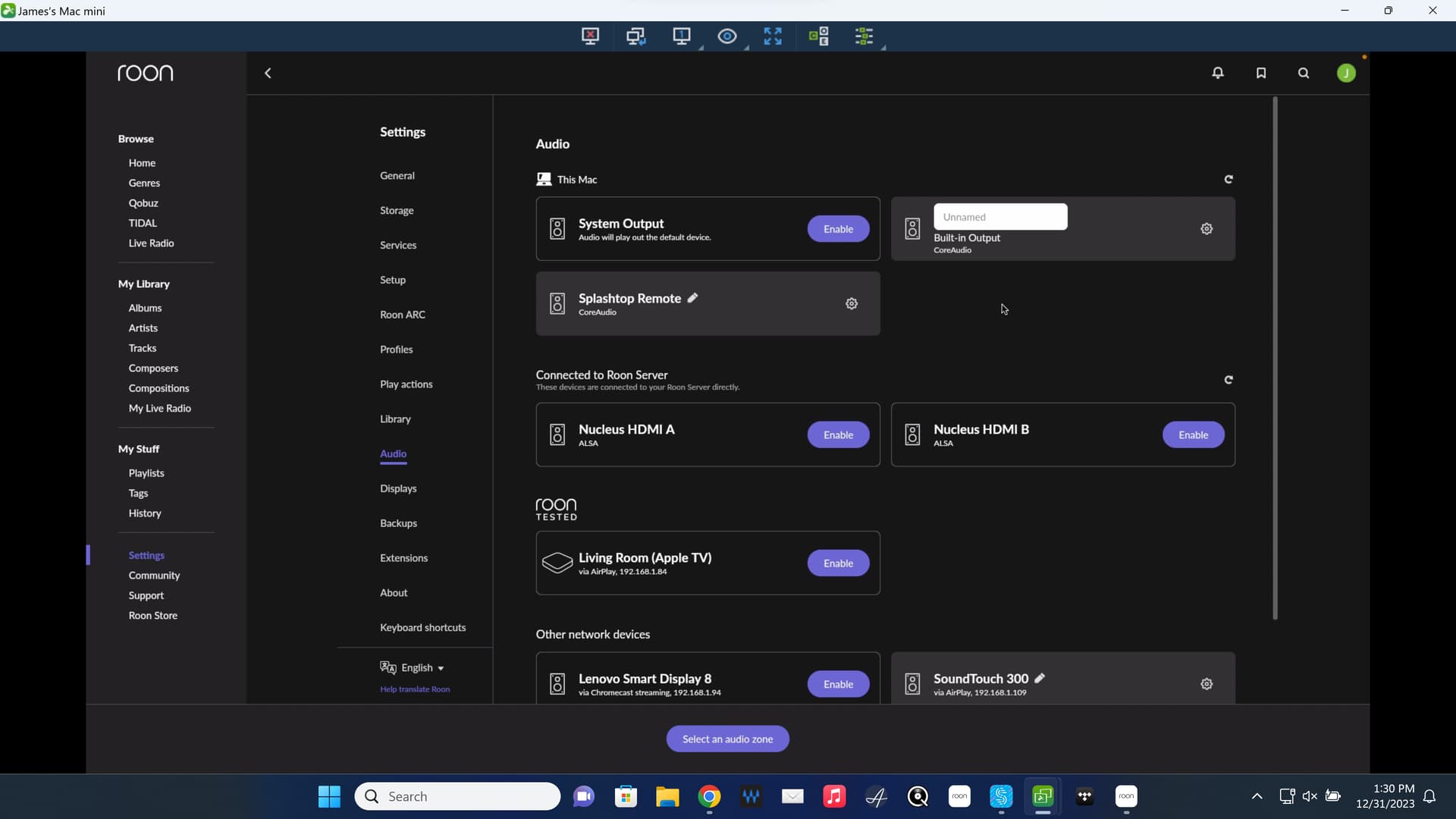Open Play actions settings tab

406,384
